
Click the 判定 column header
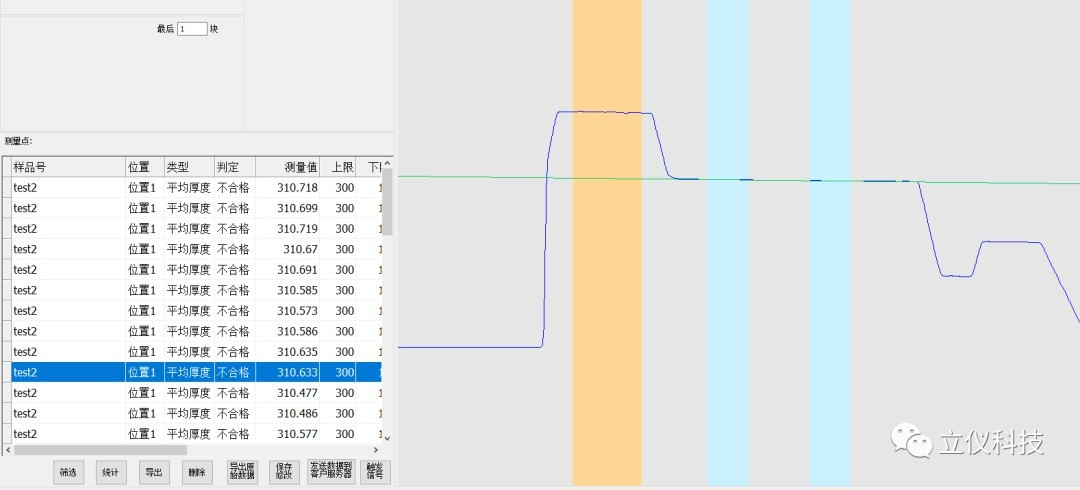[234, 167]
